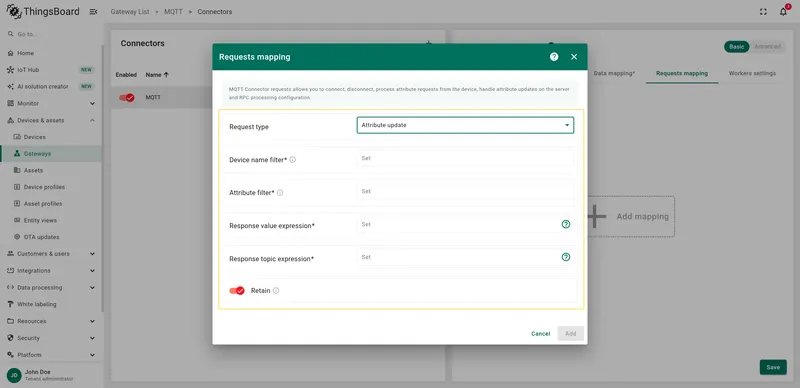Open Assets in sidebar
The image size is (800, 388).
(x=51, y=171)
